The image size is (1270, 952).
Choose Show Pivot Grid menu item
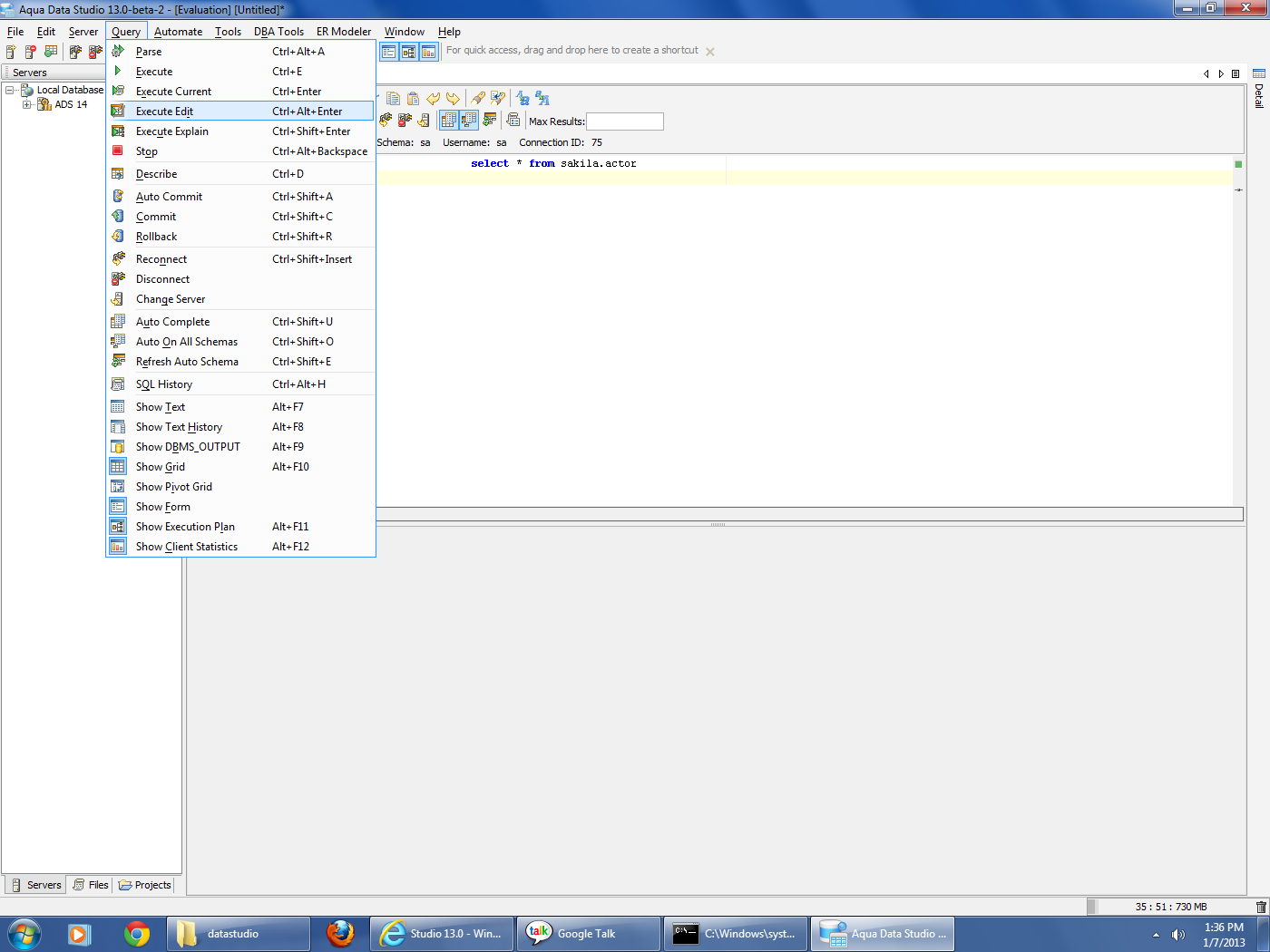point(240,487)
